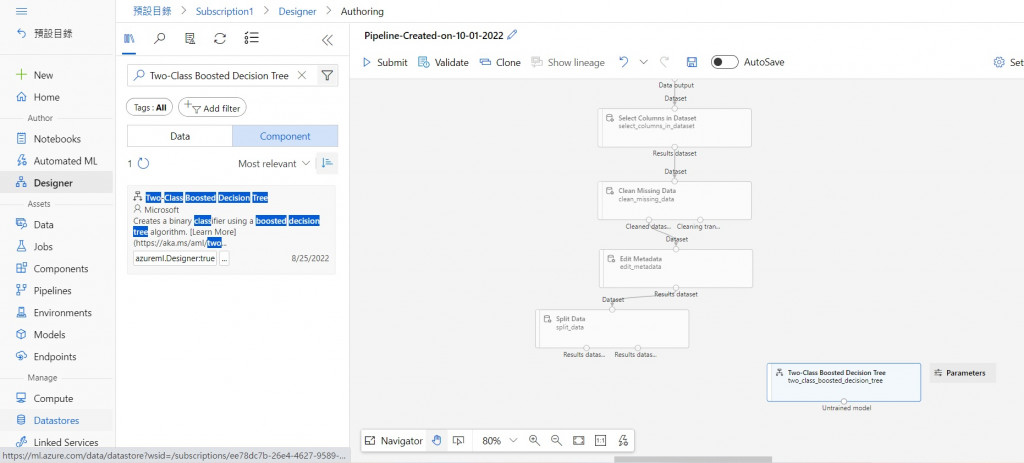Open Jobs in the sidebar
This screenshot has width=1024, height=463.
(x=35, y=247)
